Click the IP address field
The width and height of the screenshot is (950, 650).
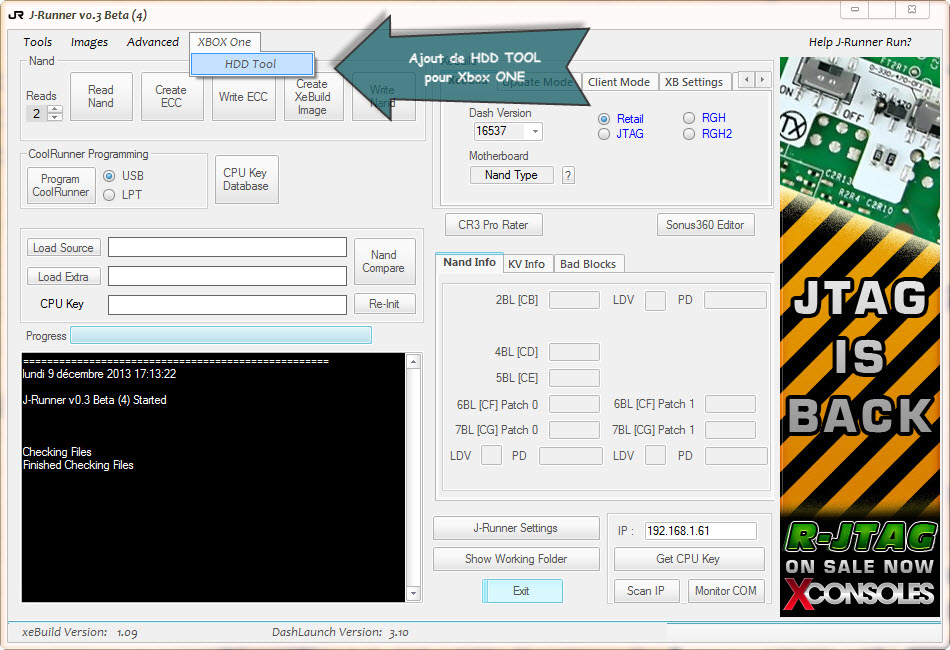(700, 531)
